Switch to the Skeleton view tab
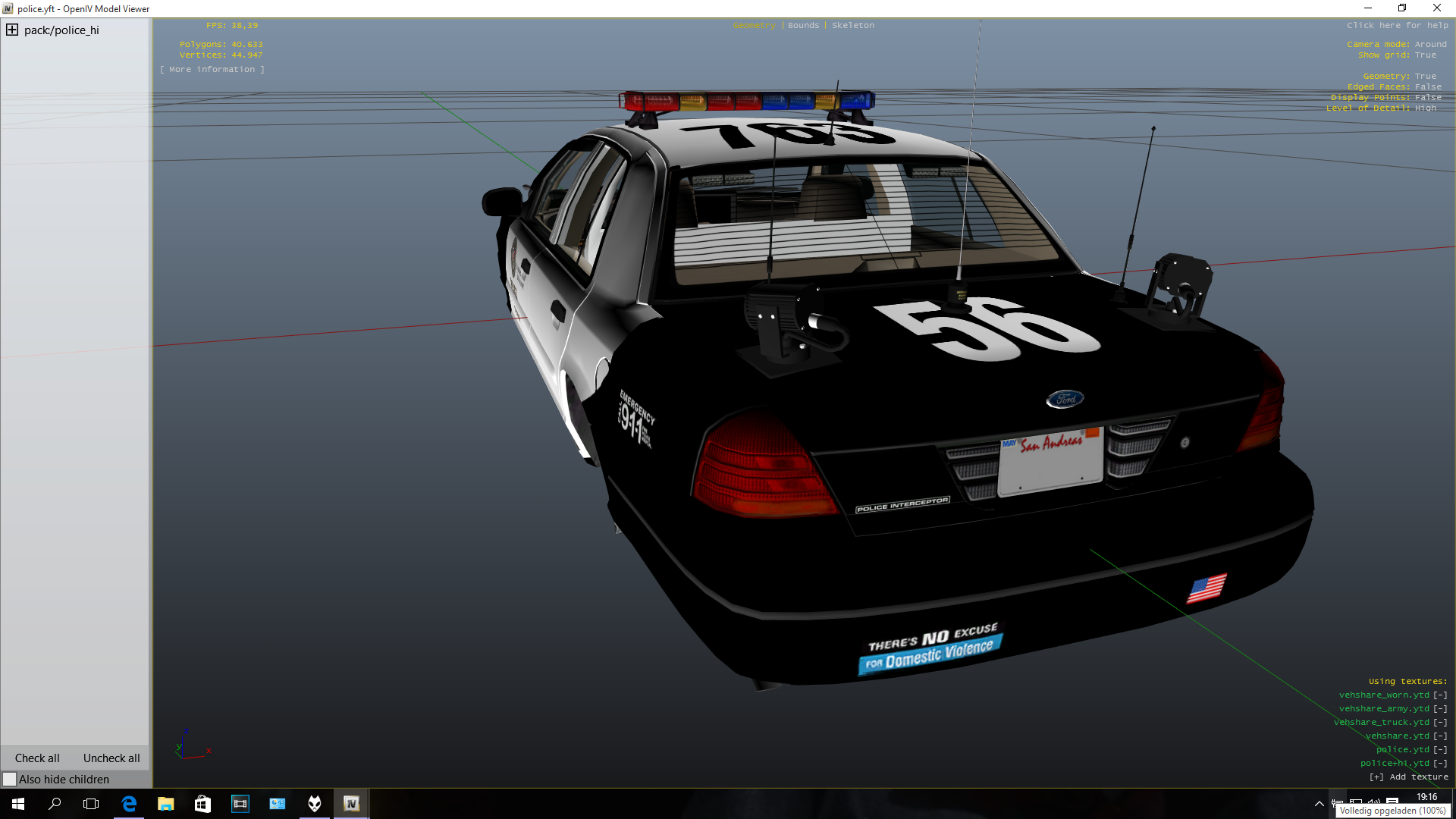This screenshot has height=819, width=1456. tap(852, 26)
